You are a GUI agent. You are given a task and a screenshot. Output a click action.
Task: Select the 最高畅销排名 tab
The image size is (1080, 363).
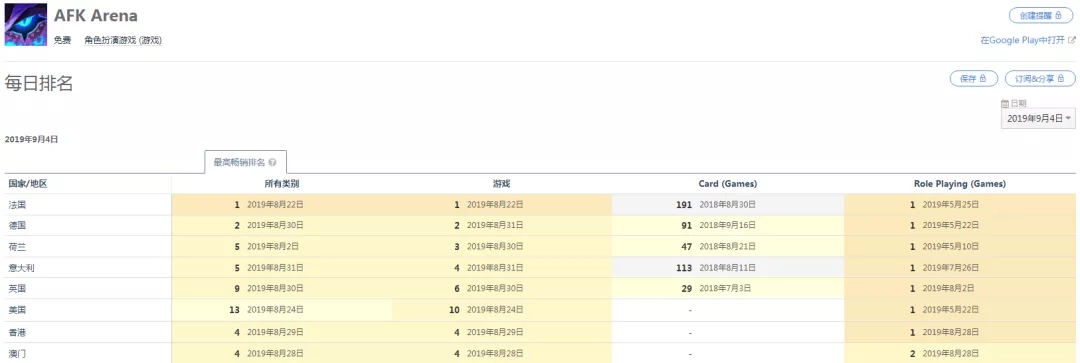tap(245, 163)
